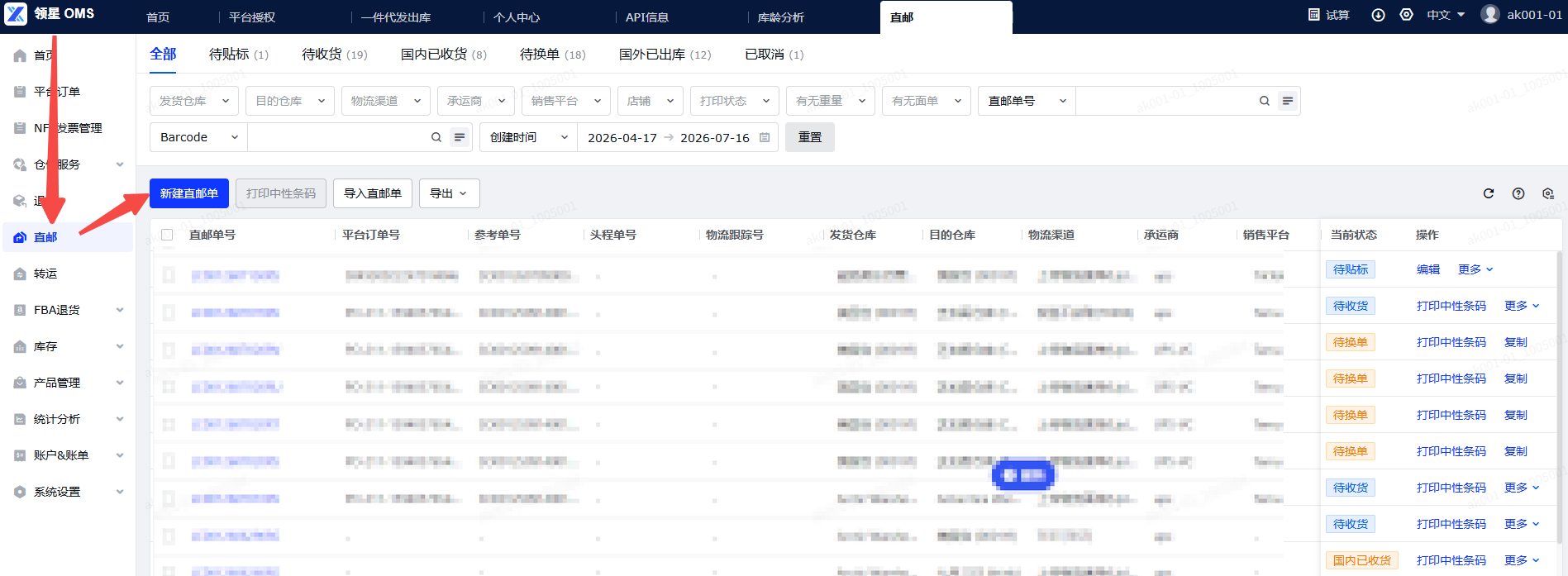Click the 产品管理 sidebar icon

pyautogui.click(x=20, y=383)
